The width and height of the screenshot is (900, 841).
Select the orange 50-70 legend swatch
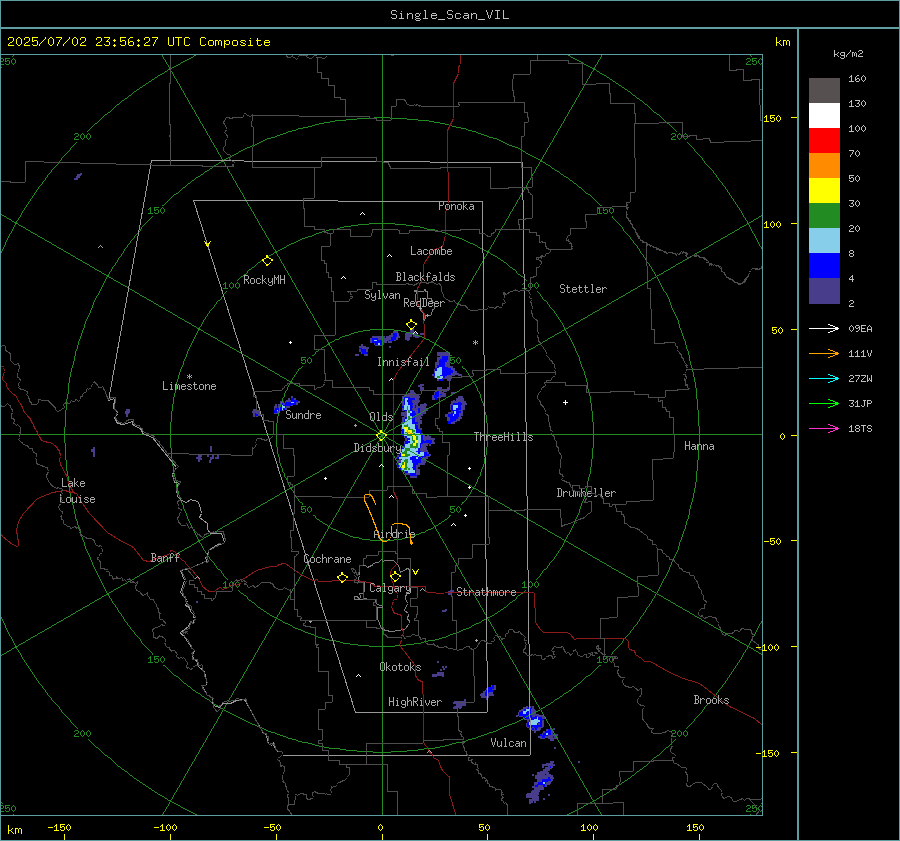824,165
